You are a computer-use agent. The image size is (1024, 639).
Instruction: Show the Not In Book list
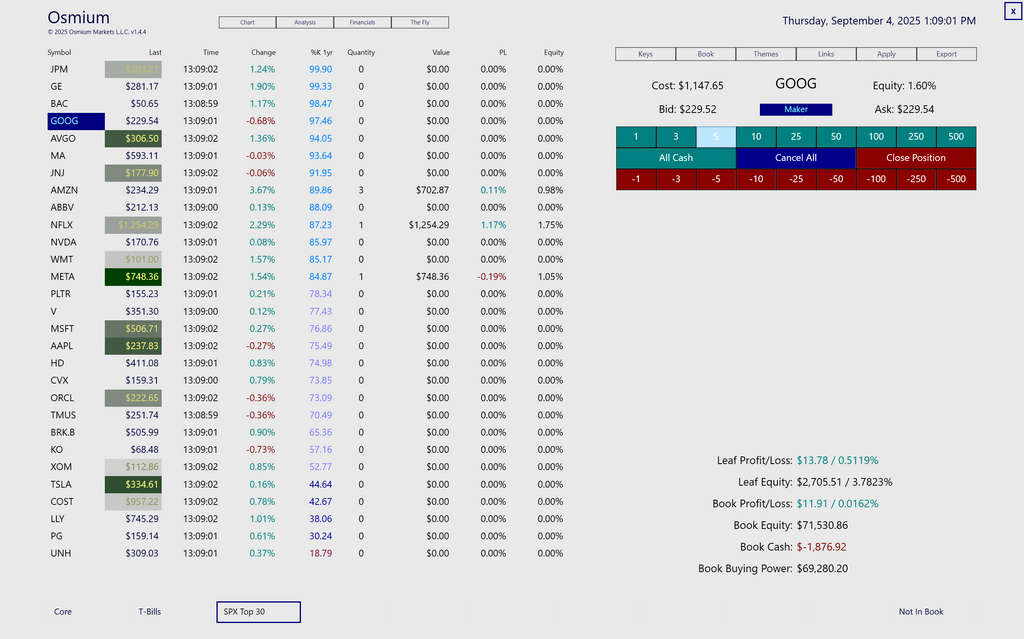click(920, 612)
